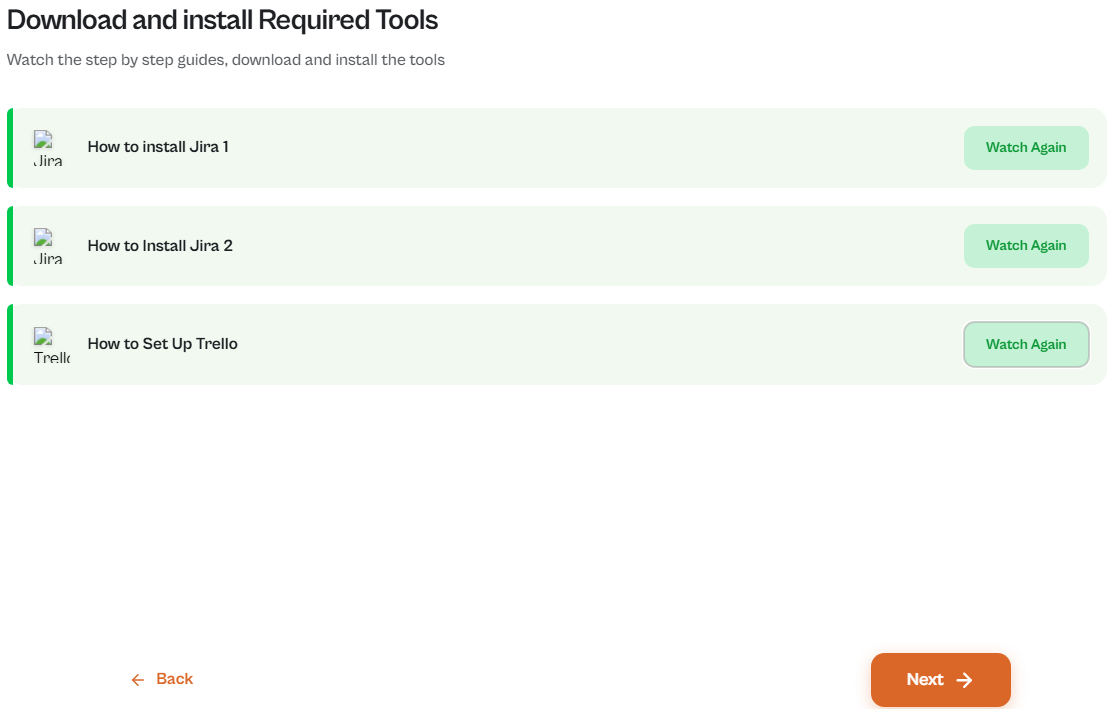Screen dimensions: 1114x709
Task: Click the 'Watch the step by step guides' subtitle
Action: tap(226, 60)
